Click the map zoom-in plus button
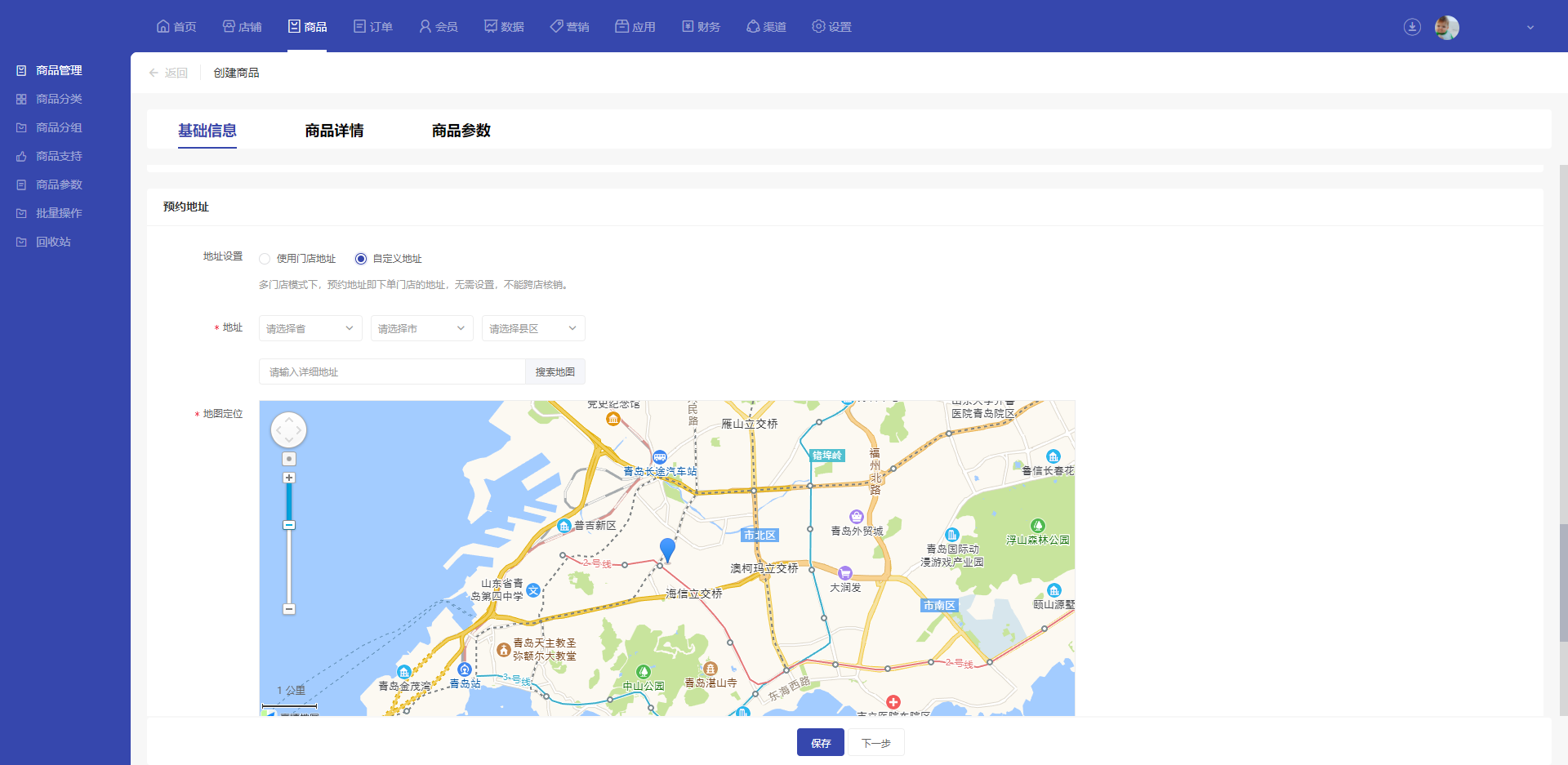Screen dimensions: 1568x765 point(289,478)
